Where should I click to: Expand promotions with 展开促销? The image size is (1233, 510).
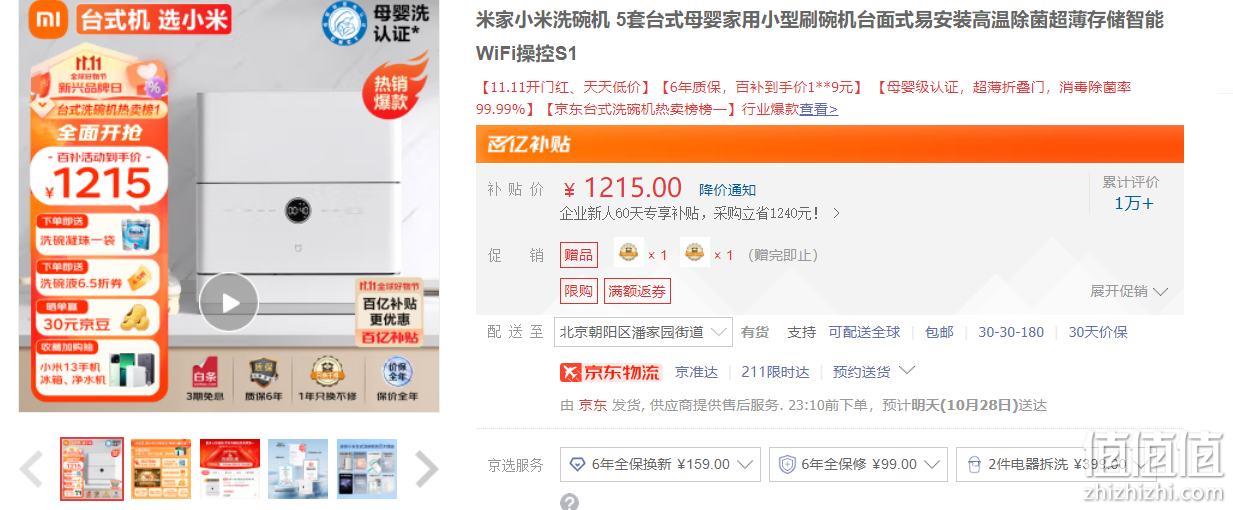coord(1129,291)
